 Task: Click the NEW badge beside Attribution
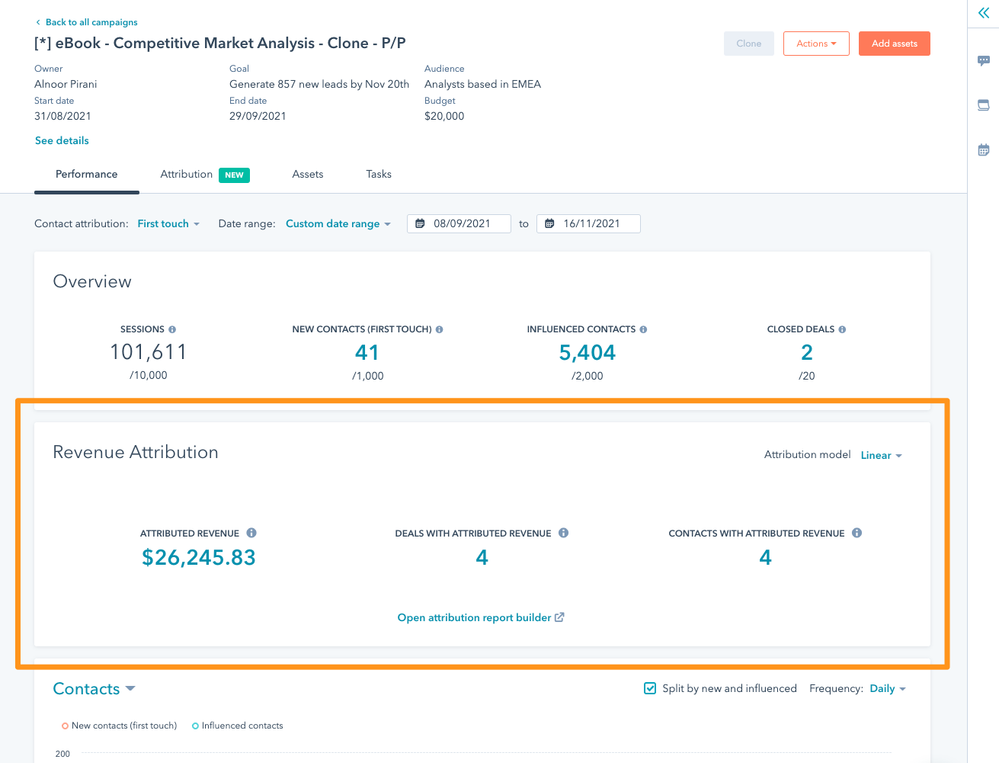234,175
